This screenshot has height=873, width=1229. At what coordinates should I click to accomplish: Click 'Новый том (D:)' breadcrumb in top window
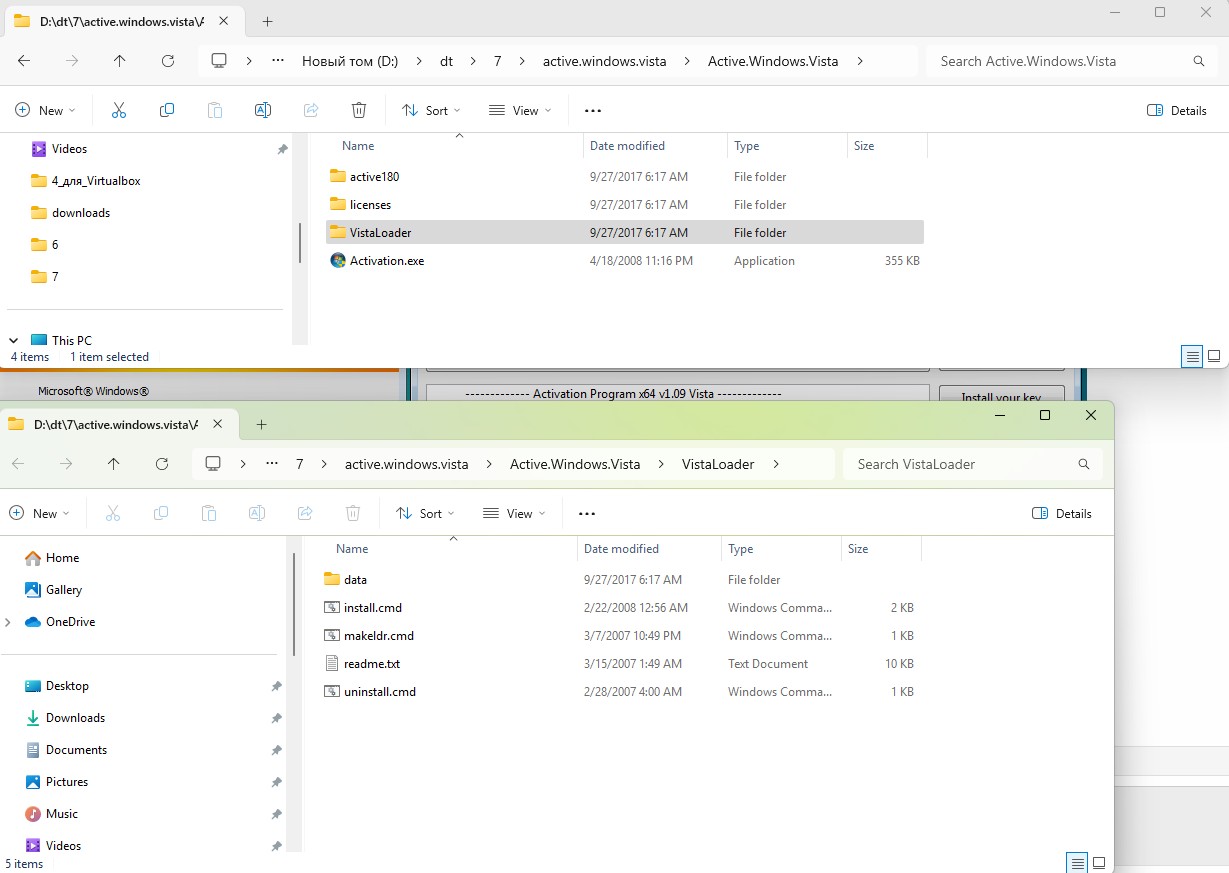pyautogui.click(x=350, y=61)
